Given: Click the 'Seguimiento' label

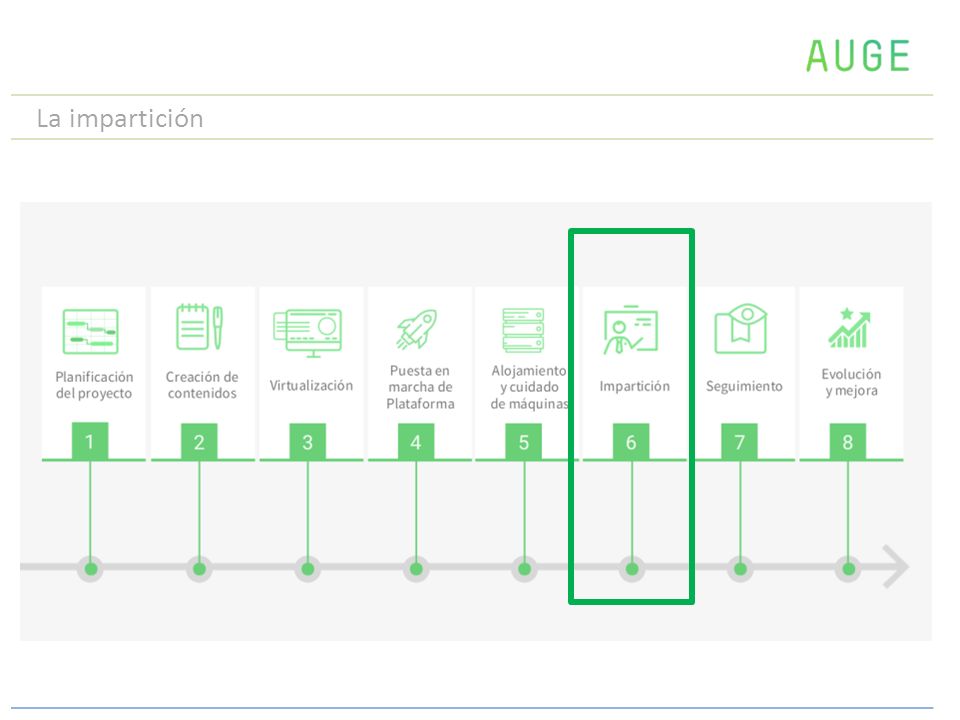Looking at the screenshot, I should point(744,386).
